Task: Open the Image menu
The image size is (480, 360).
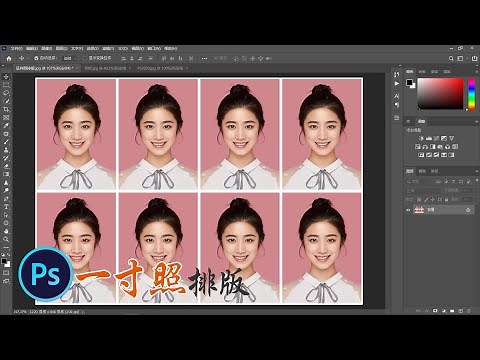Action: tap(46, 49)
